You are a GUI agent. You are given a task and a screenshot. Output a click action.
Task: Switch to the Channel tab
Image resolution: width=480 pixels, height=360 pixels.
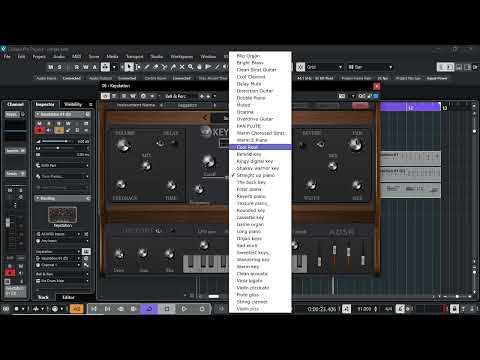15,104
